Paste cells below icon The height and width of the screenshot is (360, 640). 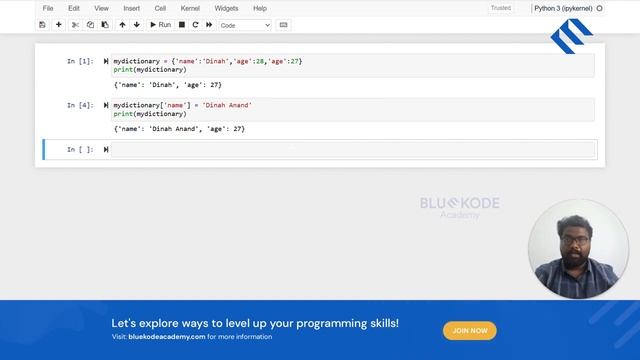[105, 25]
